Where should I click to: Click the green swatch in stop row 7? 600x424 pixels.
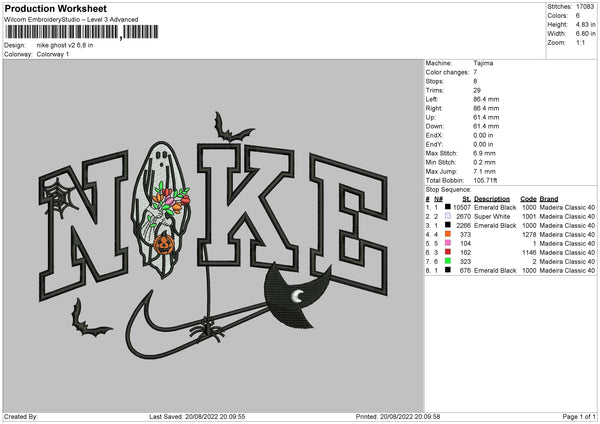point(448,261)
